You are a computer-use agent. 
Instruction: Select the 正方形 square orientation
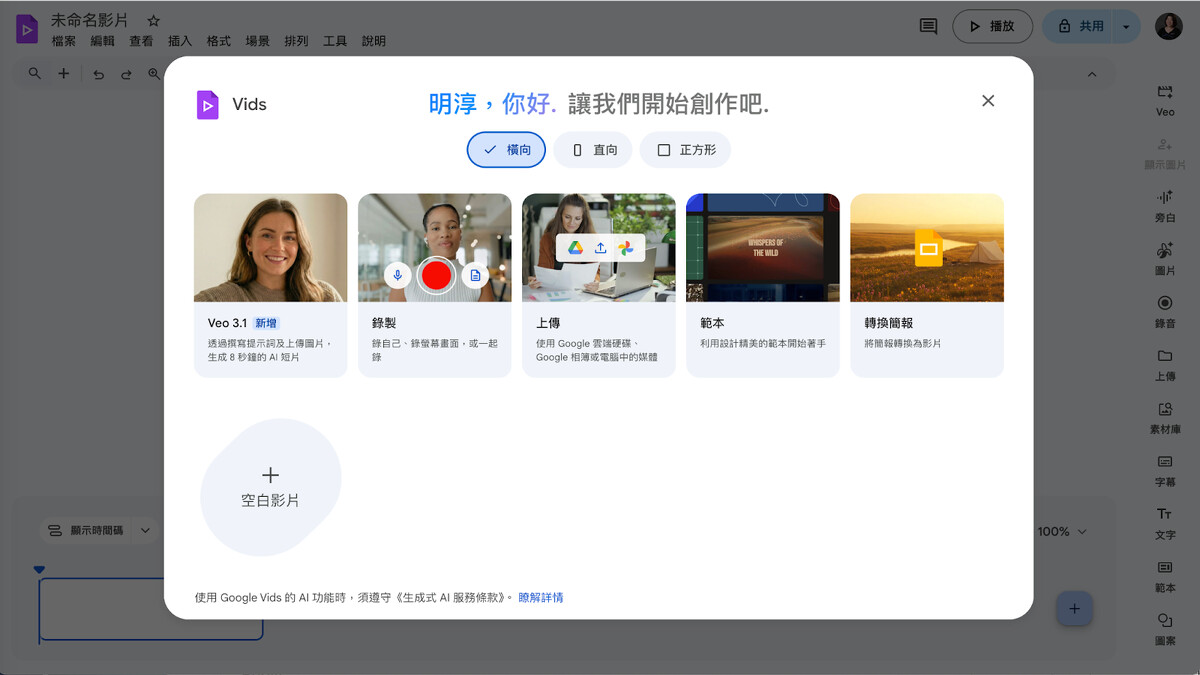click(x=685, y=150)
